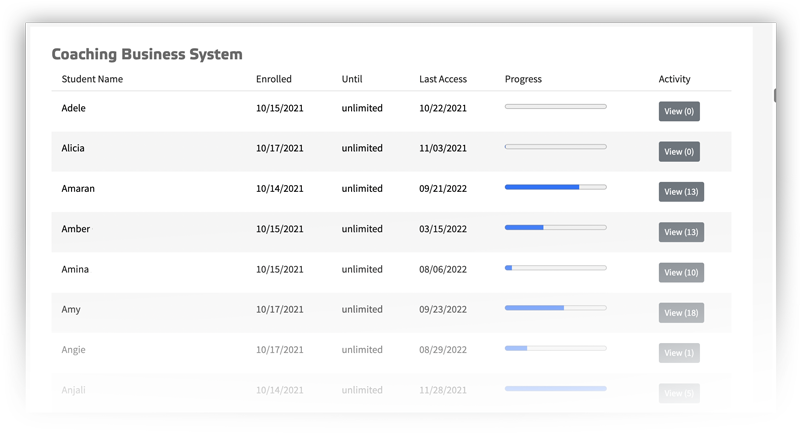800x435 pixels.
Task: Open Amy's View (18) activity
Action: pyautogui.click(x=681, y=313)
